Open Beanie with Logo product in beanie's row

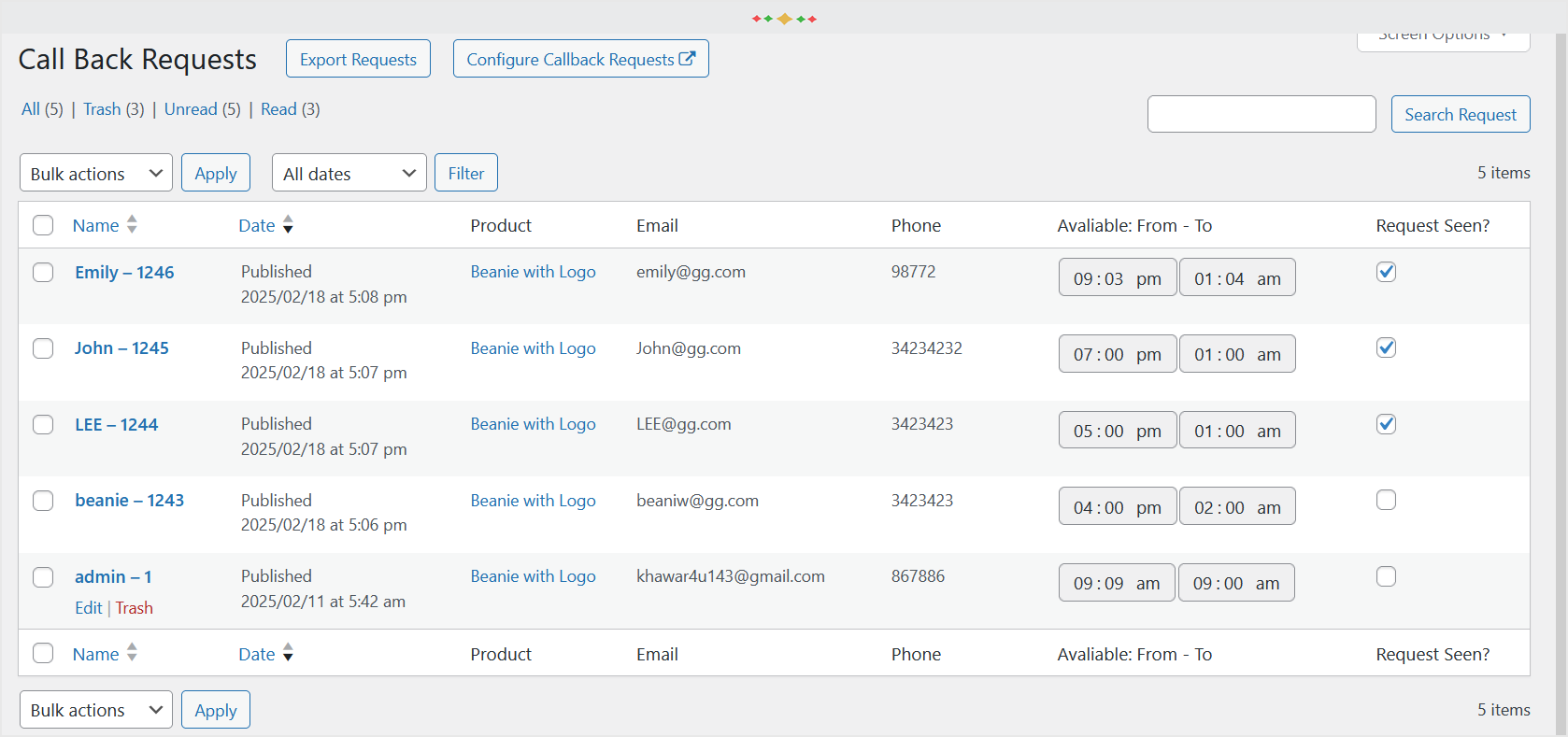[534, 501]
